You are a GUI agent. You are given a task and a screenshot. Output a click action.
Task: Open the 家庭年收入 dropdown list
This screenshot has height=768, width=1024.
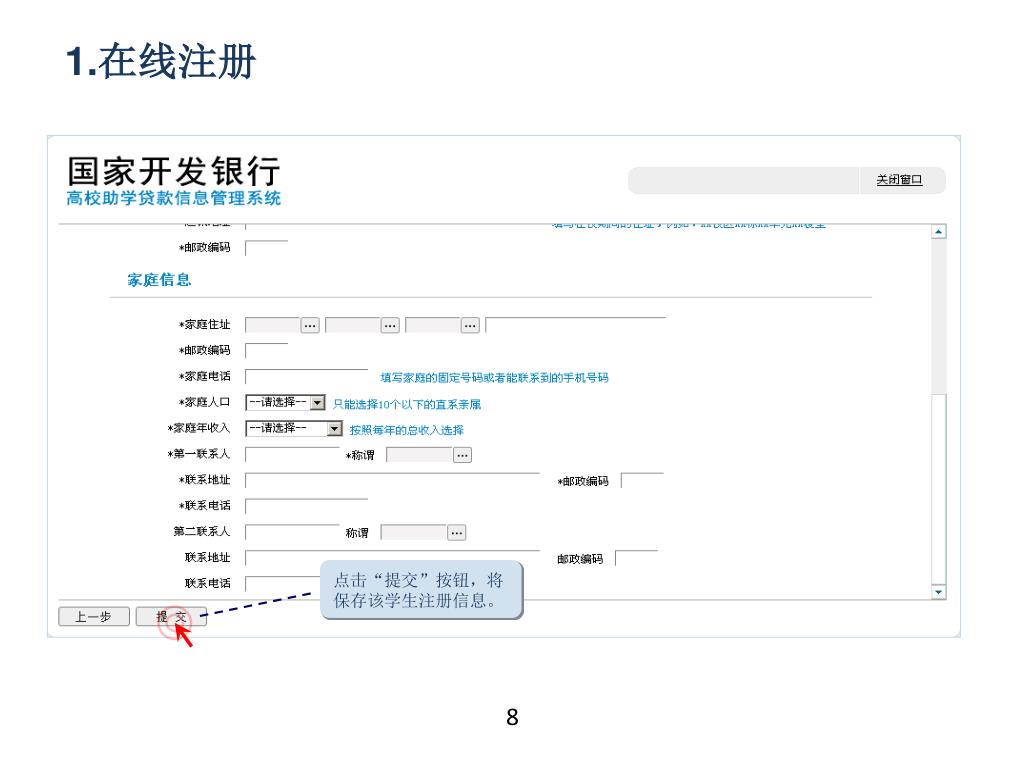pos(334,429)
